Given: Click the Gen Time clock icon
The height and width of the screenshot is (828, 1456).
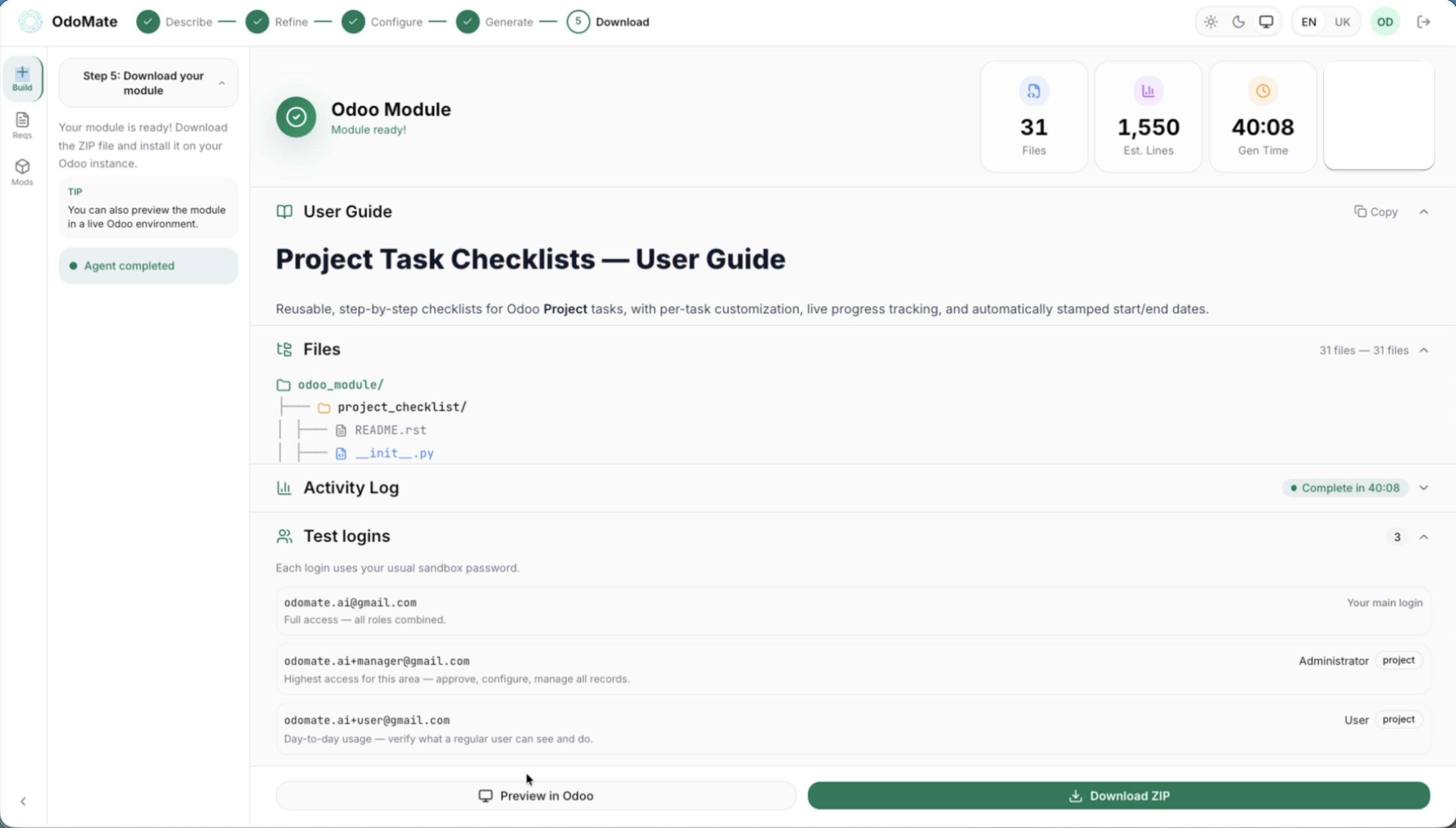Looking at the screenshot, I should [1263, 91].
